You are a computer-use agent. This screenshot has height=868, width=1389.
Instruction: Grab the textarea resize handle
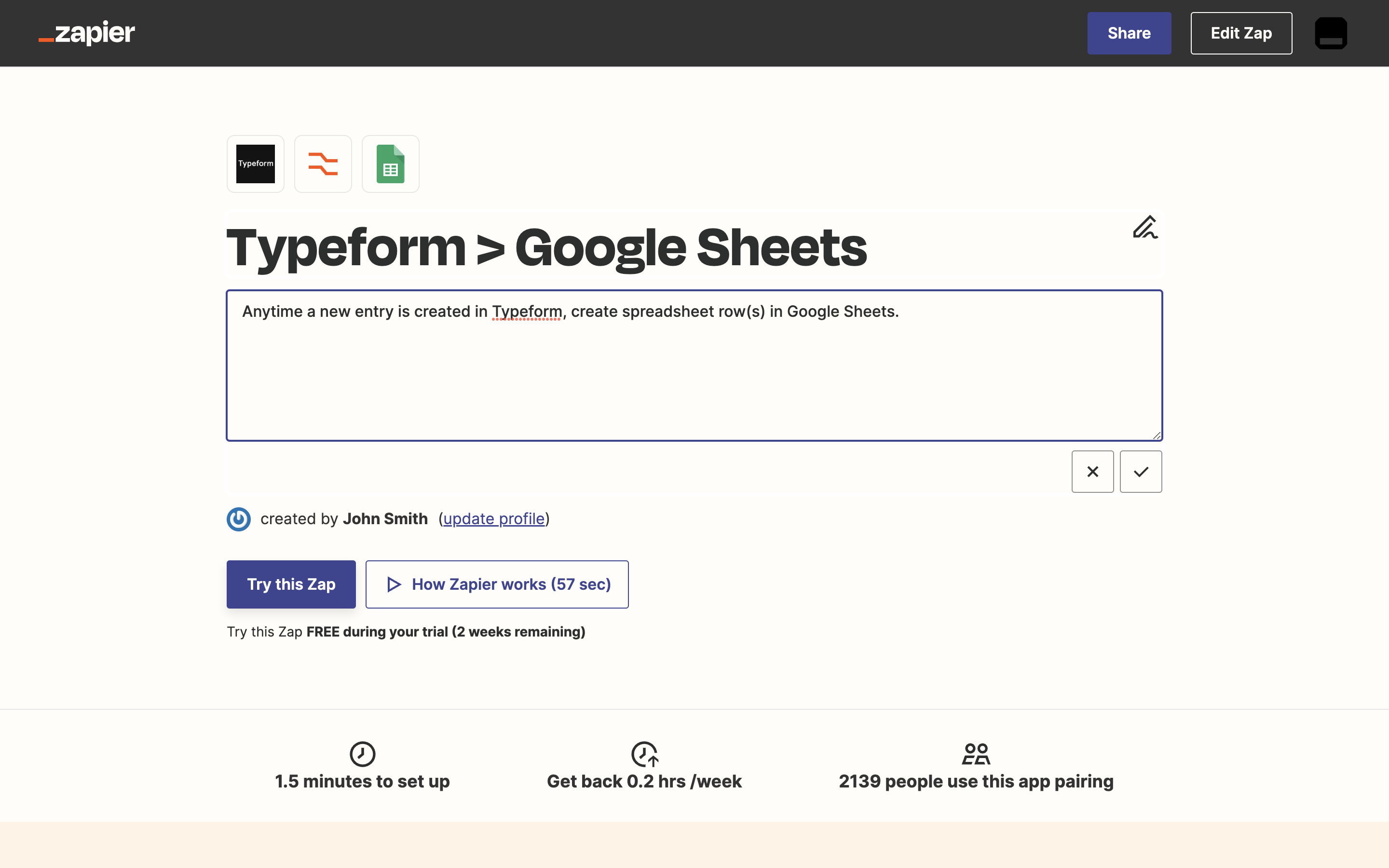(x=1156, y=435)
